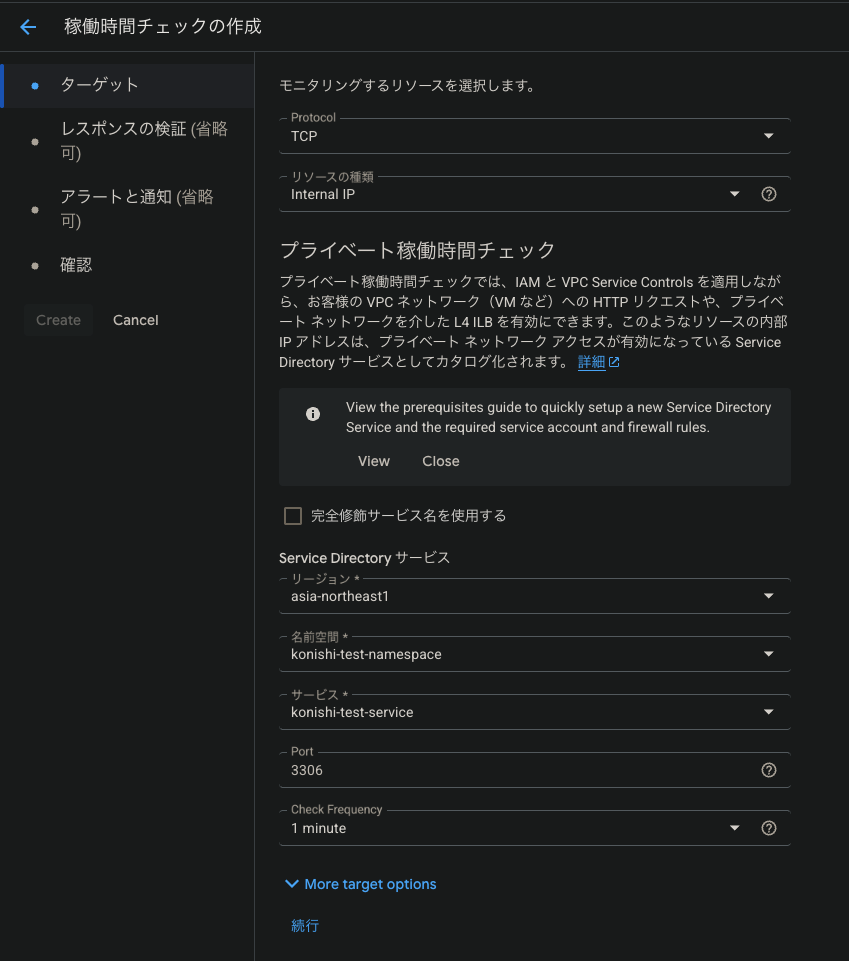Click the Port input field
Screen dimensions: 849x961
point(514,770)
